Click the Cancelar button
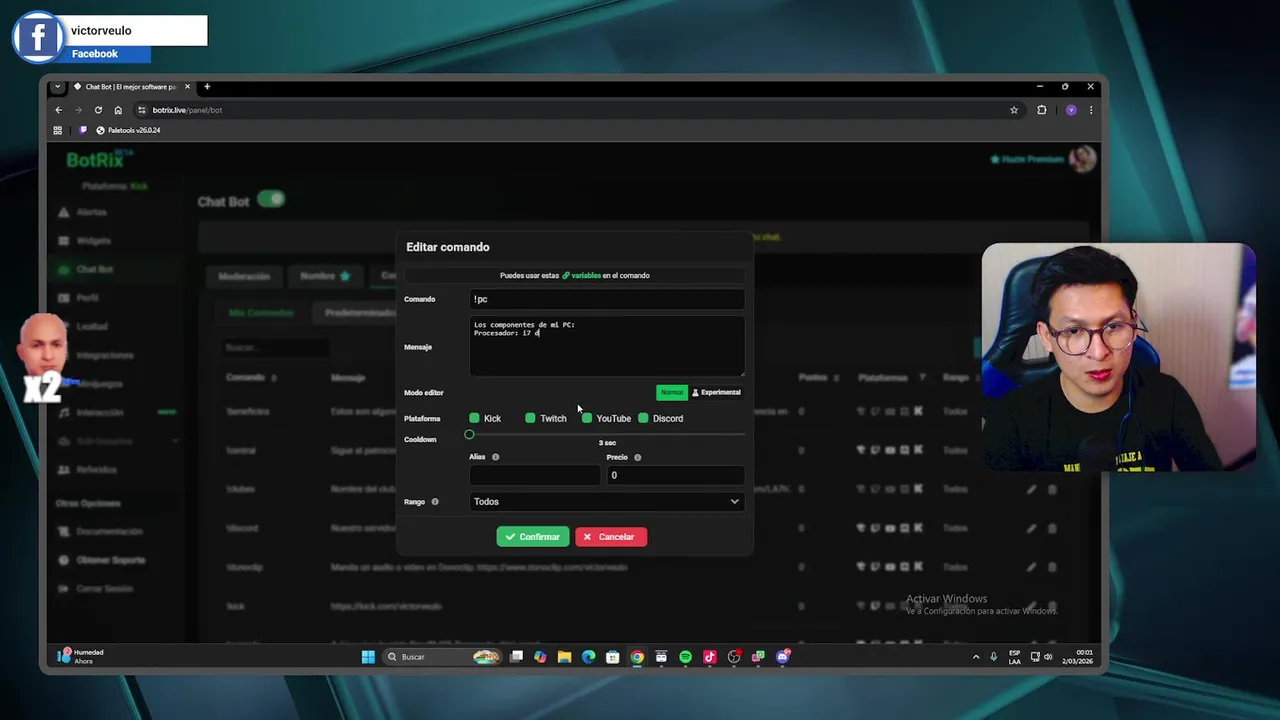This screenshot has width=1280, height=720. point(611,537)
